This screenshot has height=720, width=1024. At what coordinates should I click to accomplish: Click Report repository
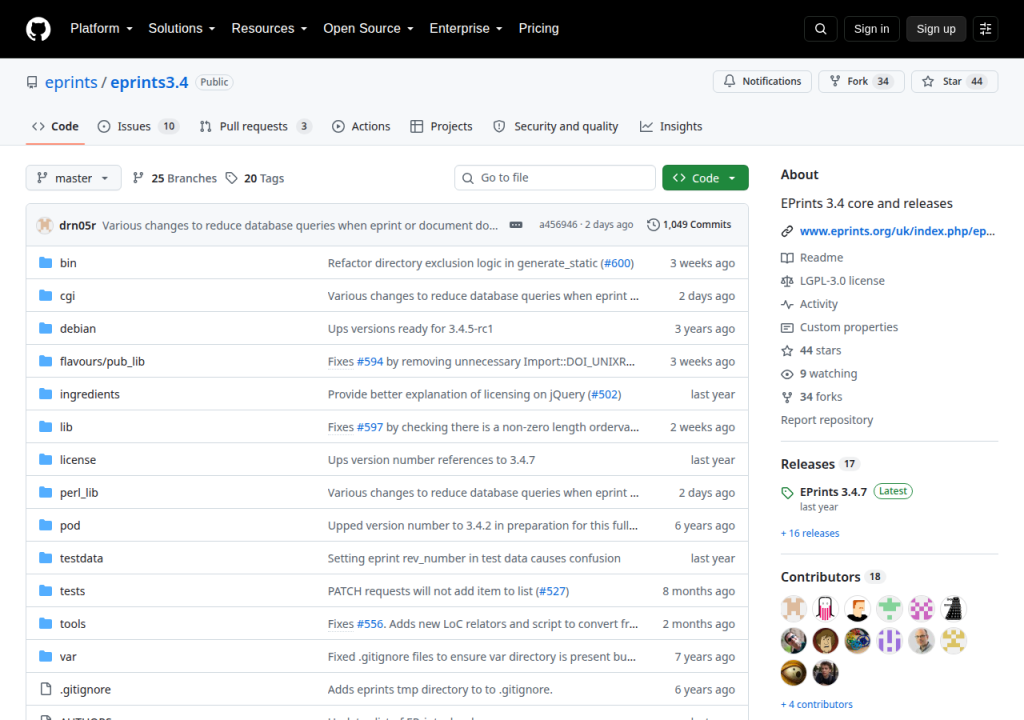click(827, 420)
